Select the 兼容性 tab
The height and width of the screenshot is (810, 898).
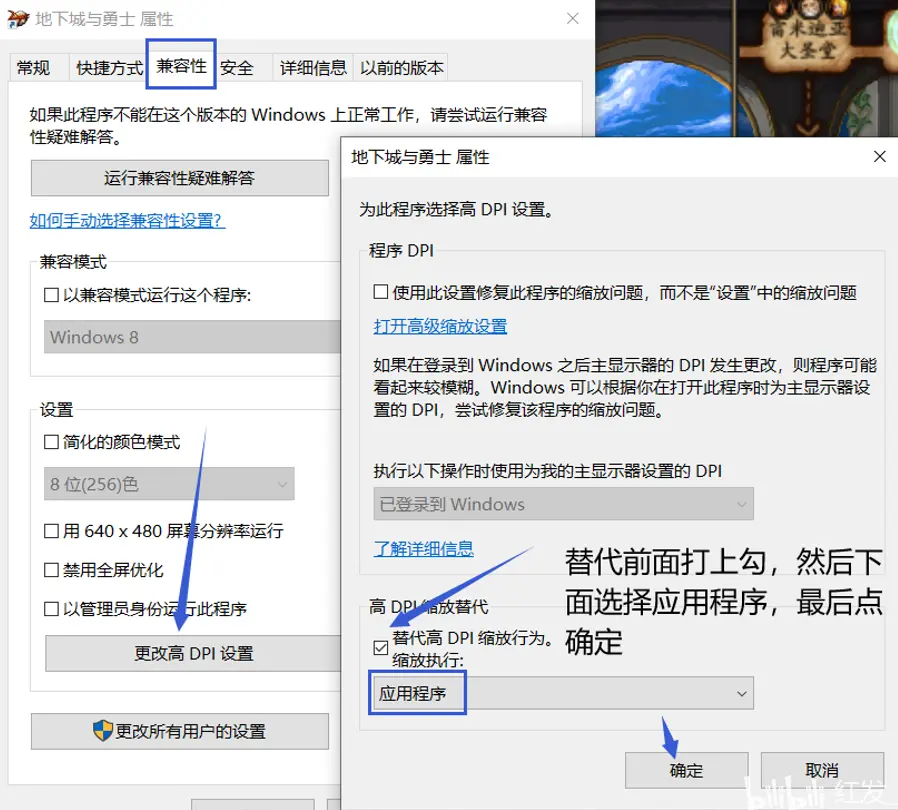(x=181, y=65)
